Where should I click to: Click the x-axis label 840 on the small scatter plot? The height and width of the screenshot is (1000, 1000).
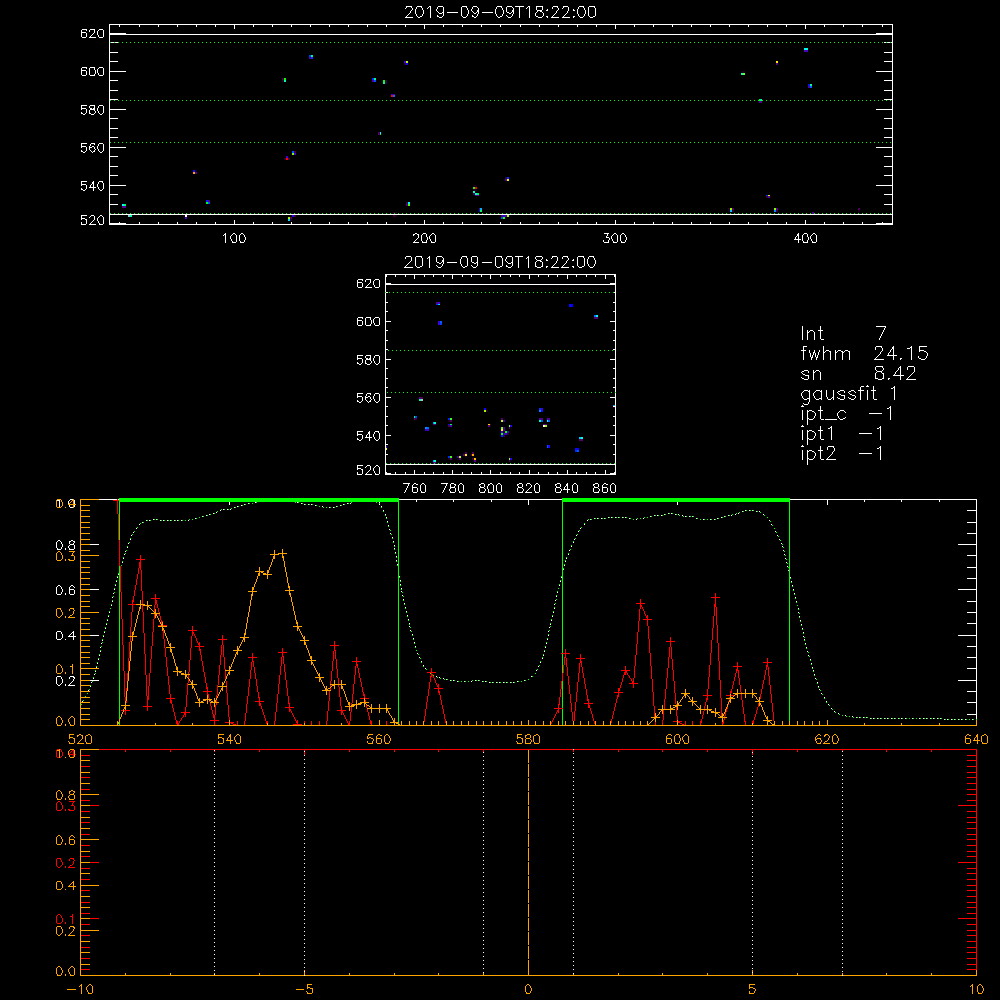[567, 489]
